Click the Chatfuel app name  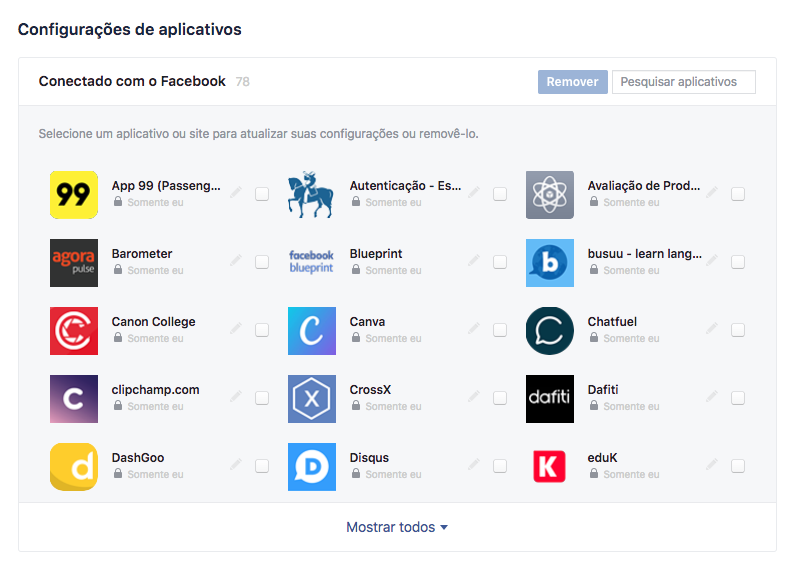612,321
